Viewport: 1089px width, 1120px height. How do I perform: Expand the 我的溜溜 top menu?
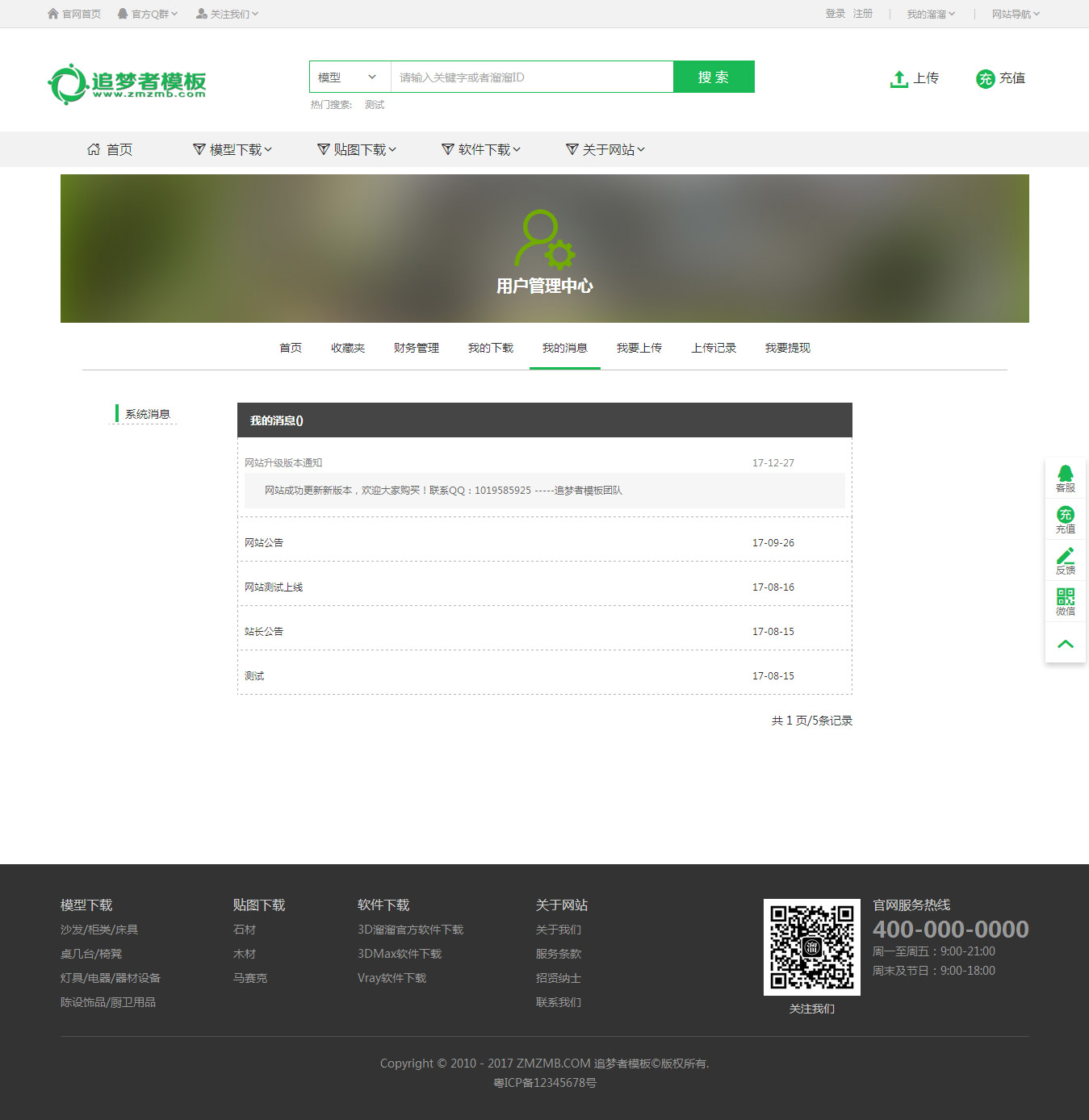(930, 14)
